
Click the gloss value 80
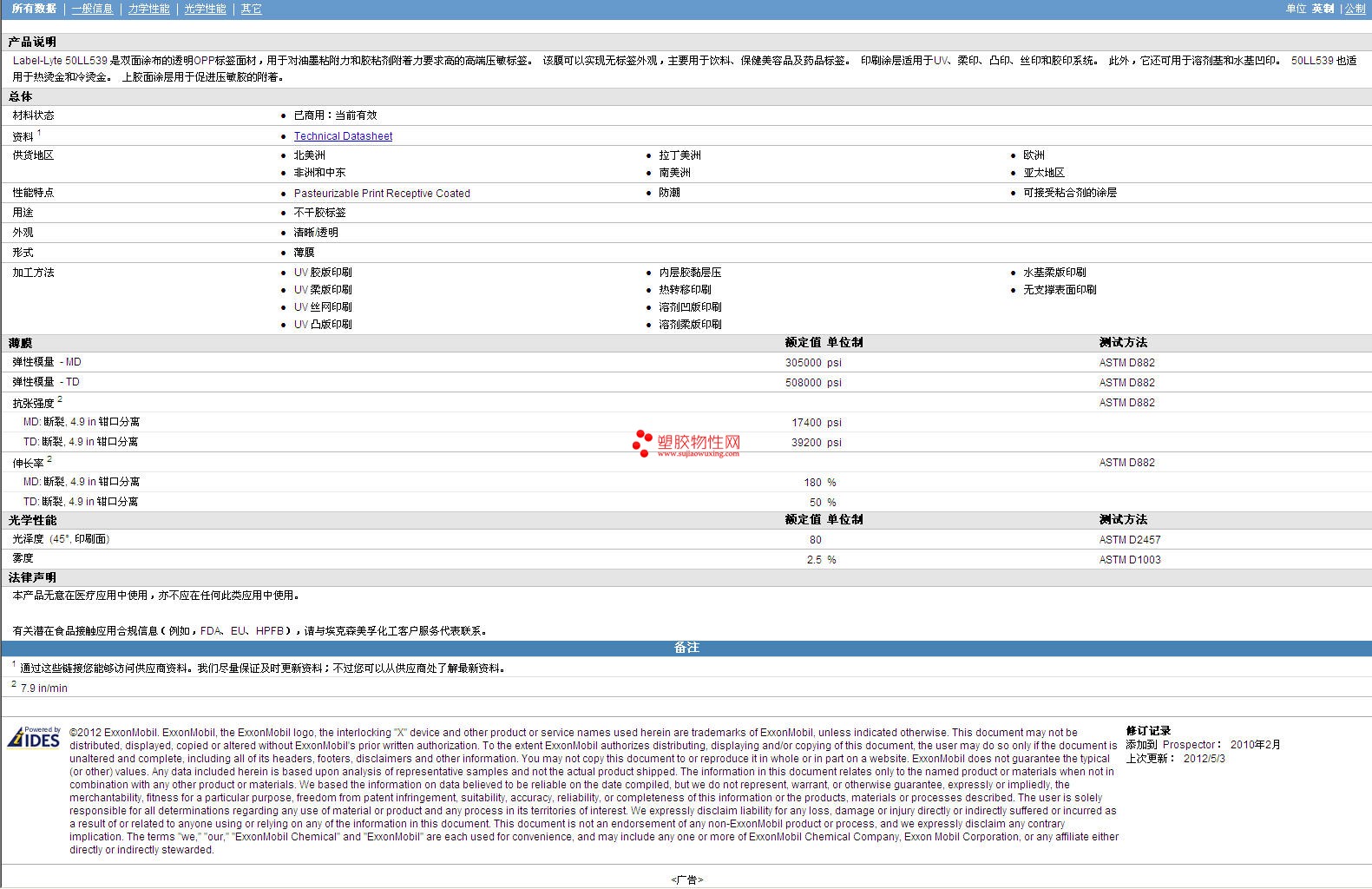pyautogui.click(x=816, y=540)
